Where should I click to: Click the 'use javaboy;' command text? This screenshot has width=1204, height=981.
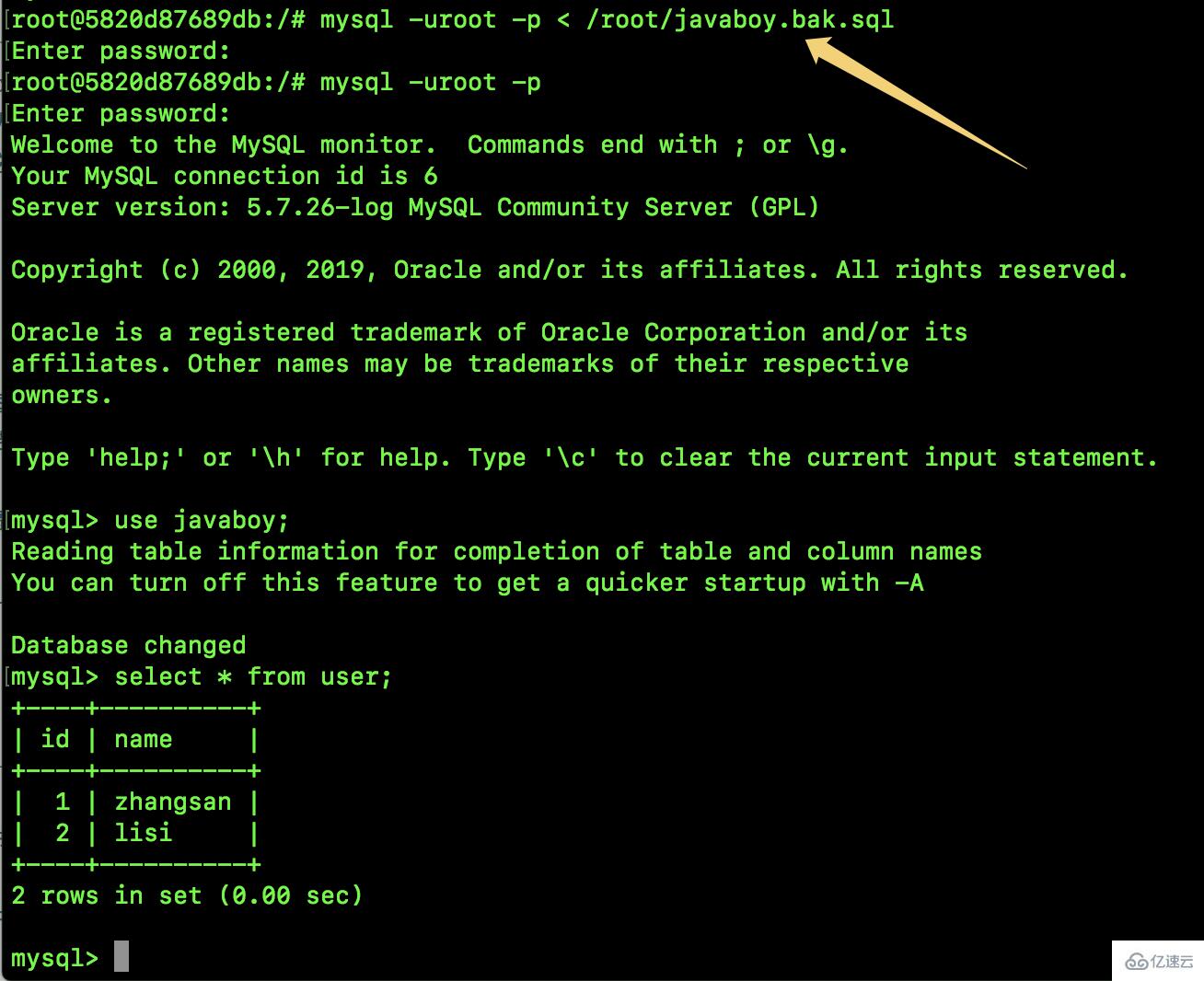[x=202, y=520]
